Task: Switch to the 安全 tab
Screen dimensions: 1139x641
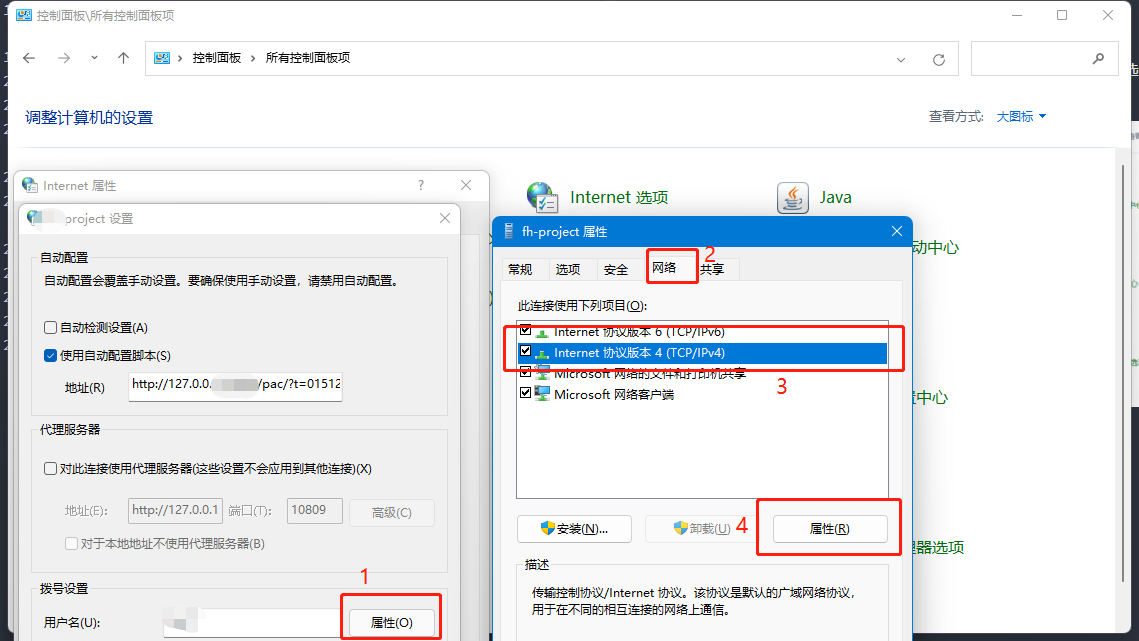Action: (616, 269)
